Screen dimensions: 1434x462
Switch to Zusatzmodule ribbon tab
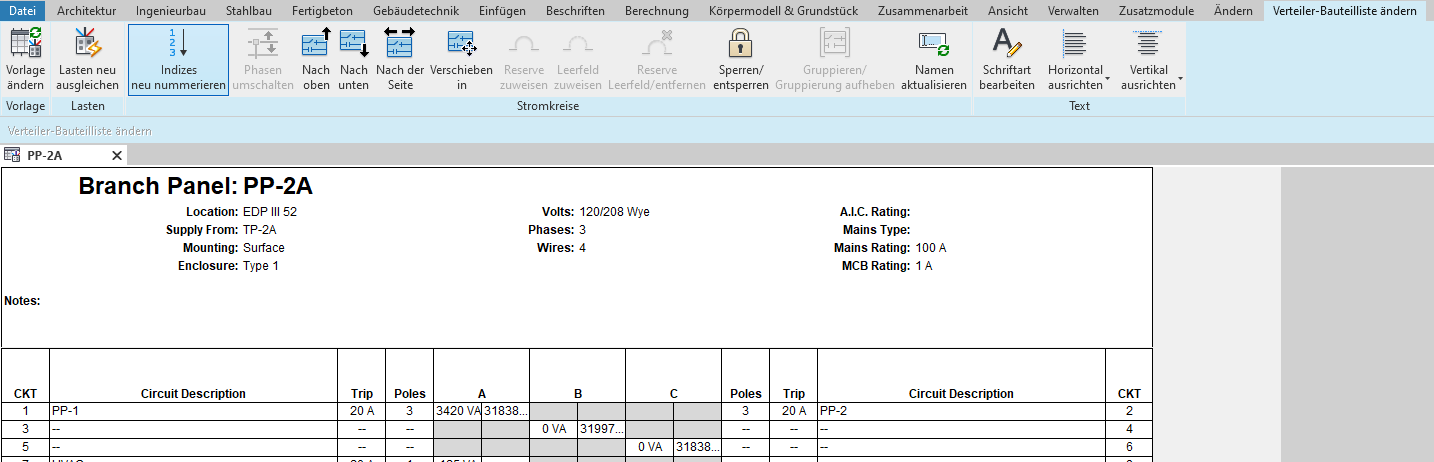(x=1156, y=11)
